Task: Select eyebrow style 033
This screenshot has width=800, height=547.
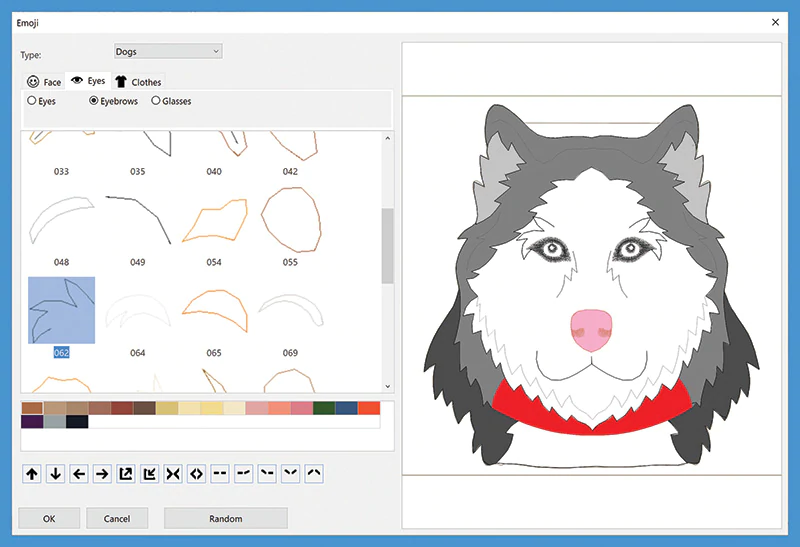Action: point(61,153)
